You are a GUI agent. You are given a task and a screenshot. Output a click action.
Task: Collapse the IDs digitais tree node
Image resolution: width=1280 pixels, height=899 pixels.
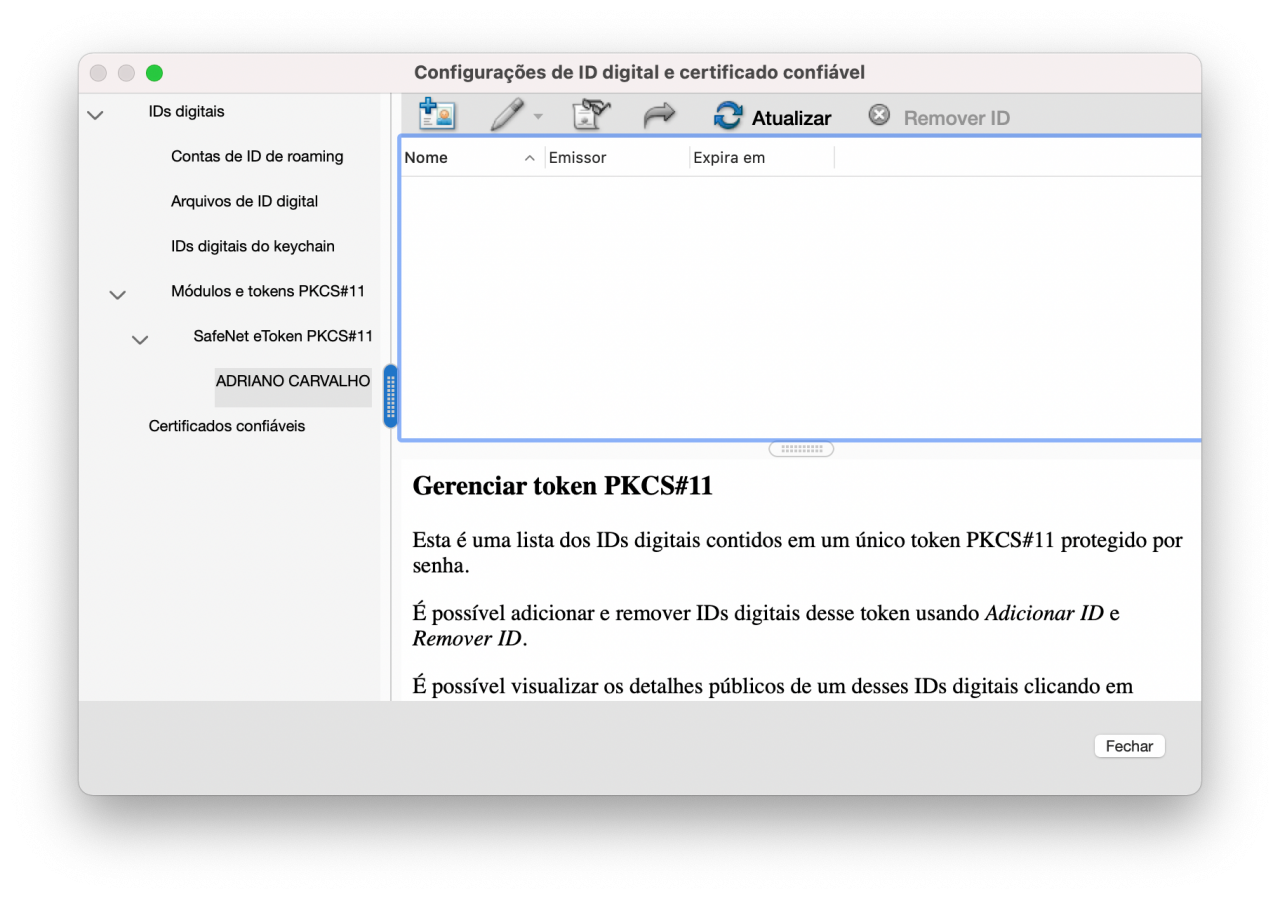point(95,115)
